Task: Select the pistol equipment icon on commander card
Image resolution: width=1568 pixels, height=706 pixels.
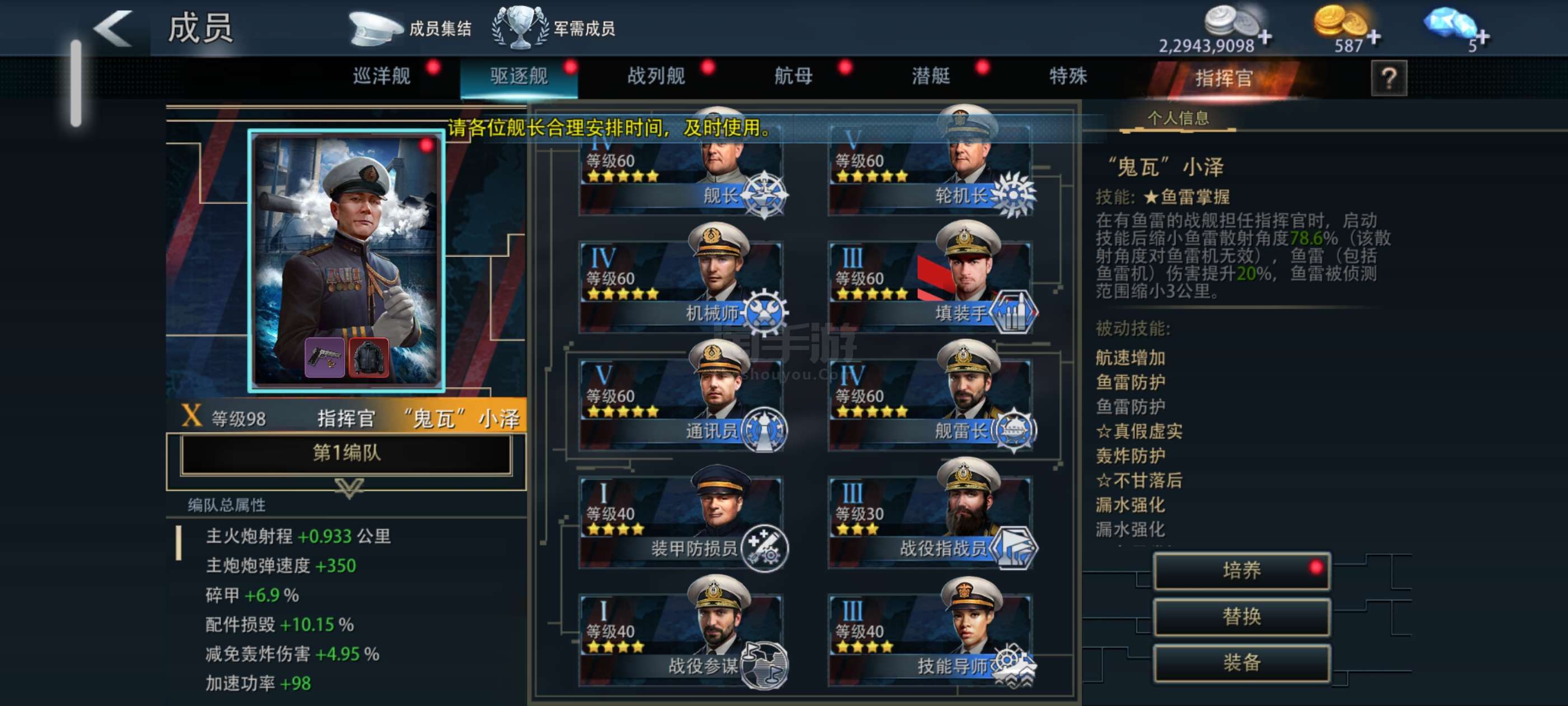Action: tap(324, 357)
